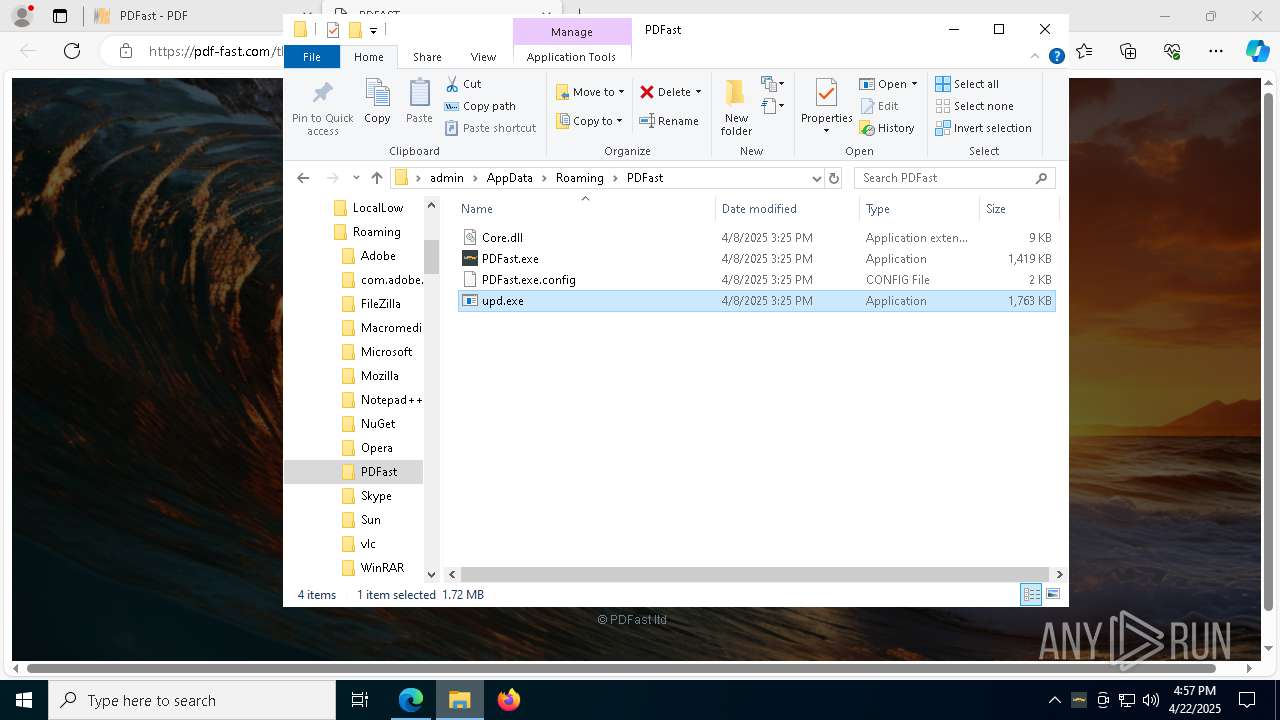Click the Edit button in Open group
This screenshot has width=1280, height=720.
[x=880, y=106]
